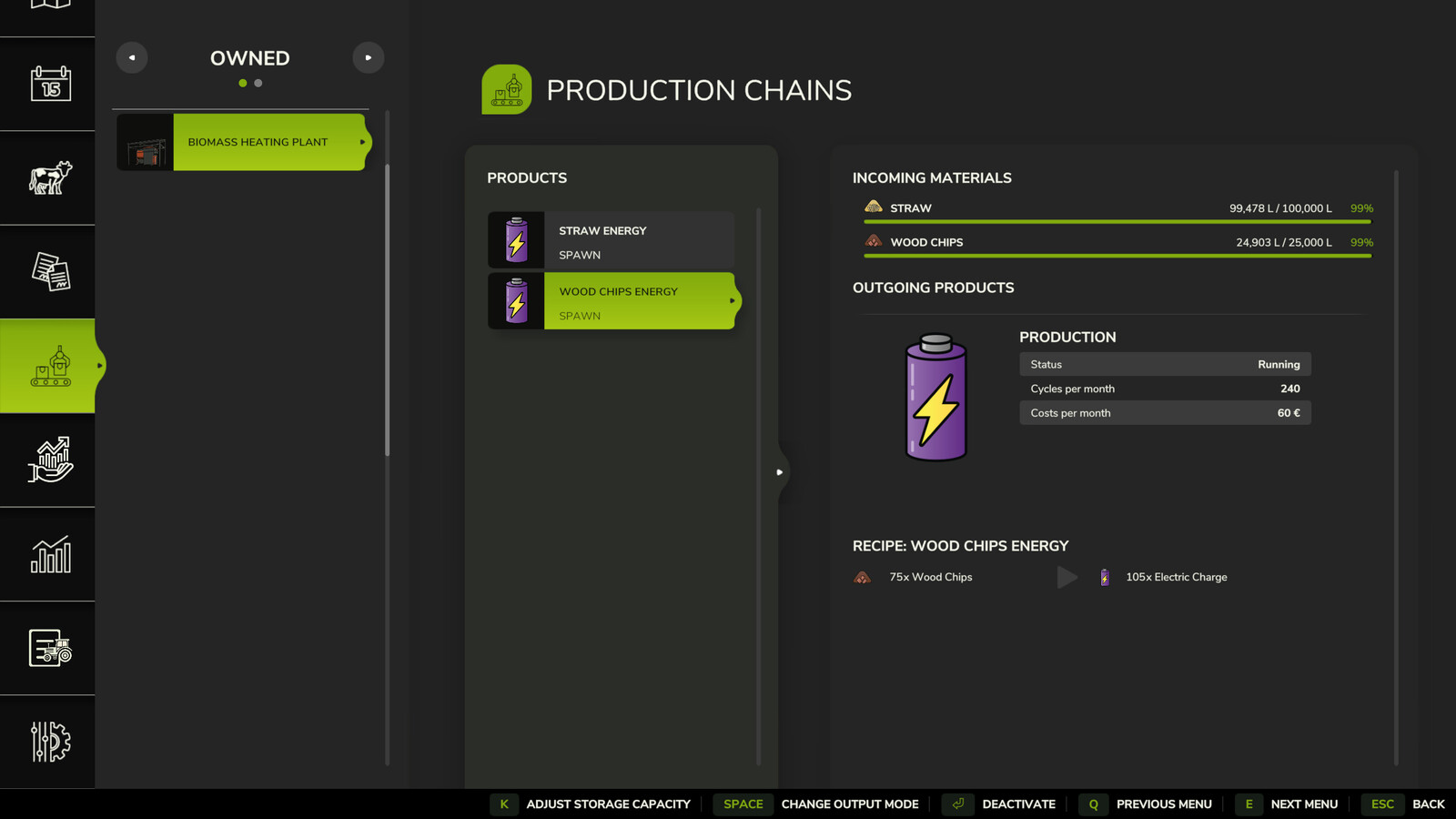Open the vehicle overview tractor list icon
The height and width of the screenshot is (819, 1456).
[x=50, y=648]
